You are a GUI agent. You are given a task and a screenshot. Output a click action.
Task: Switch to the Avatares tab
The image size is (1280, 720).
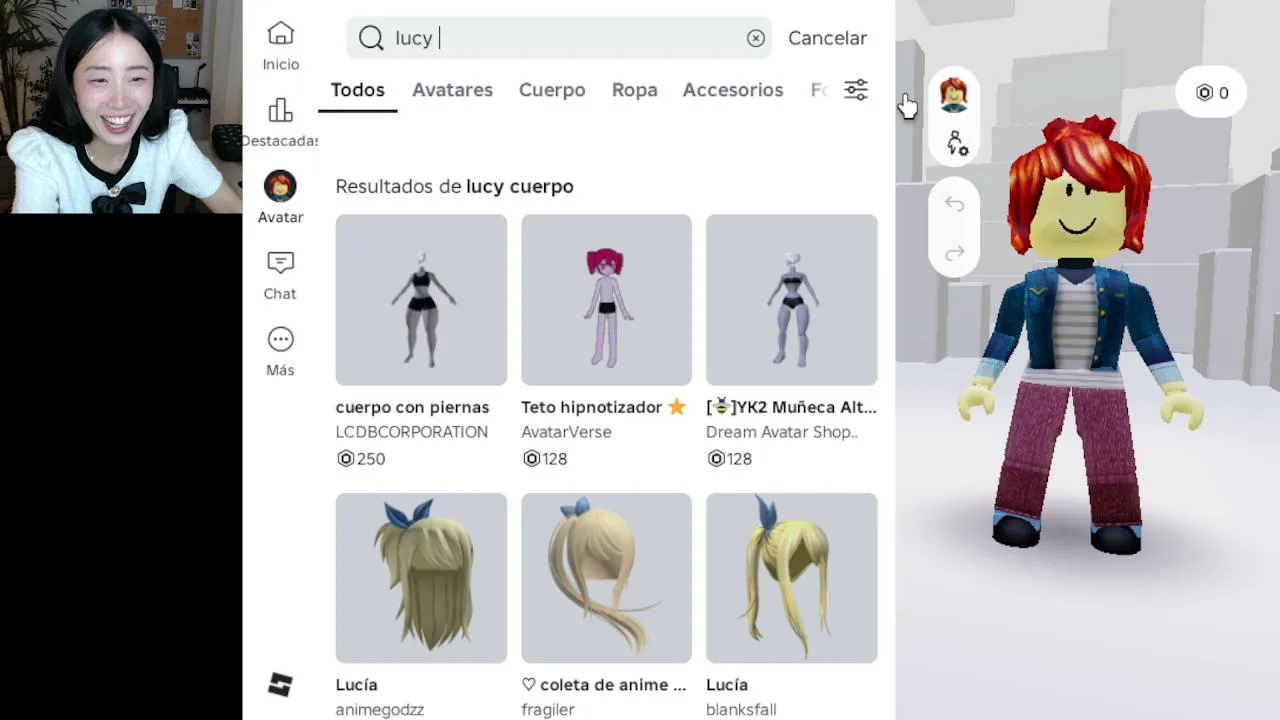(452, 90)
